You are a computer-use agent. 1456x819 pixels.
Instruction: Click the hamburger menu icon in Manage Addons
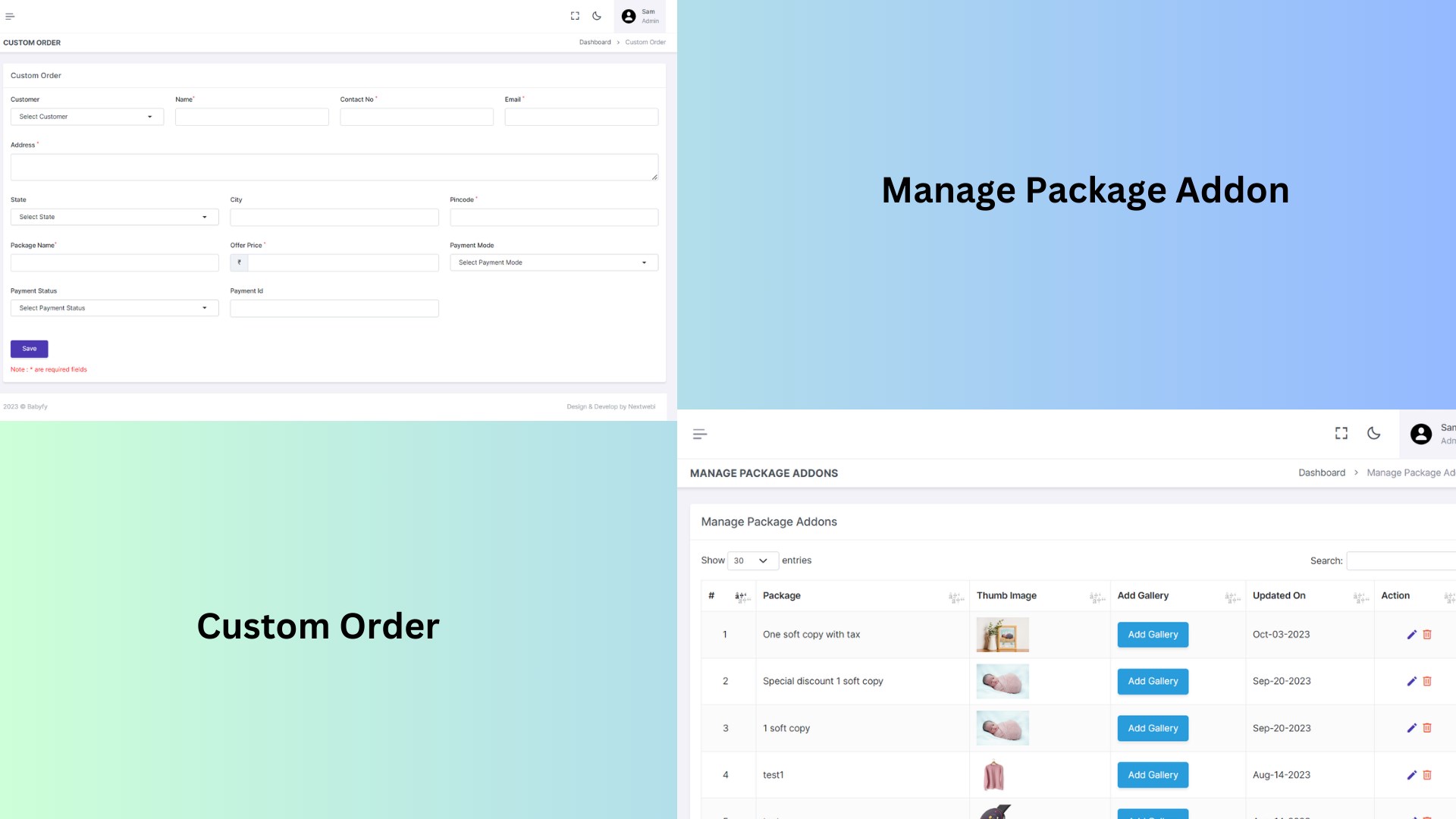[699, 434]
